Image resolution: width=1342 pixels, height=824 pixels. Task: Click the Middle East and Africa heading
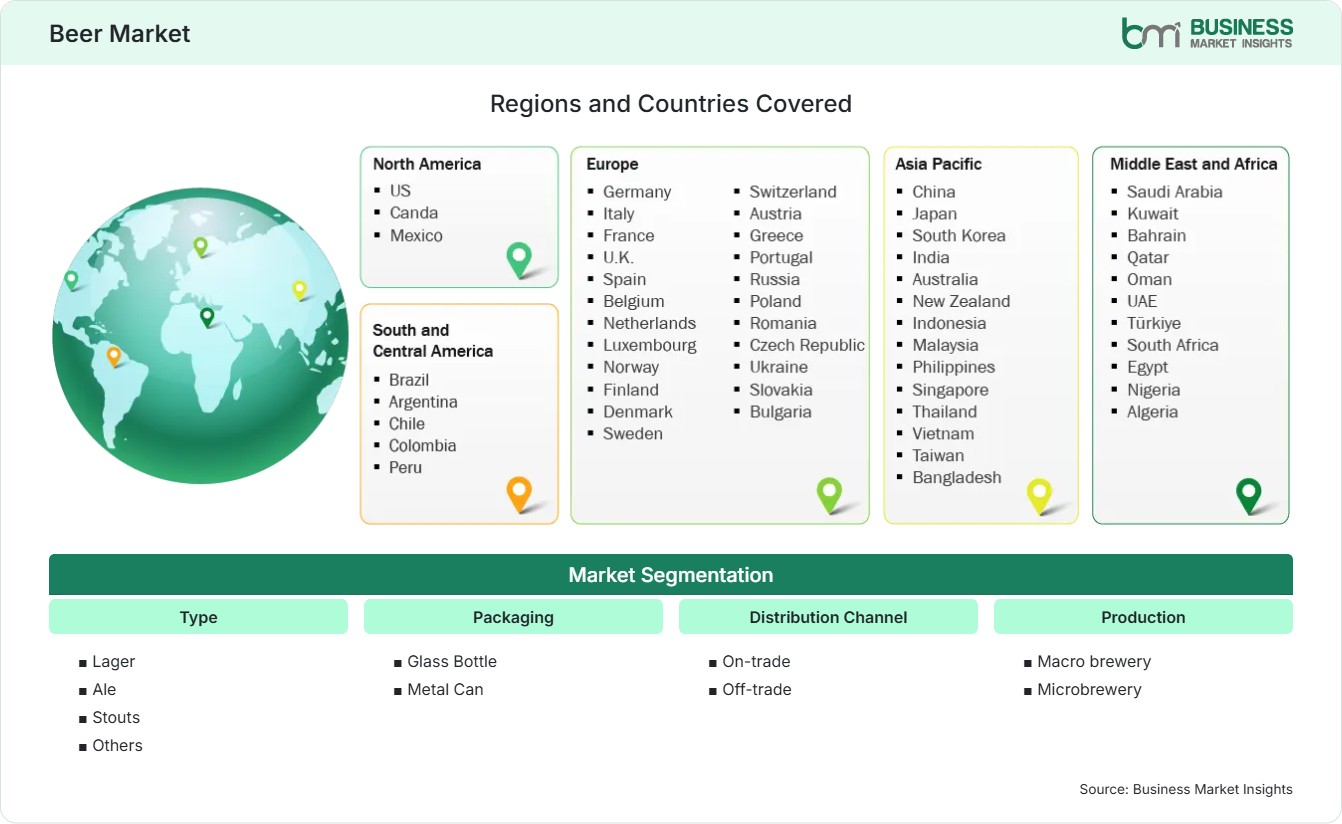click(x=1194, y=164)
